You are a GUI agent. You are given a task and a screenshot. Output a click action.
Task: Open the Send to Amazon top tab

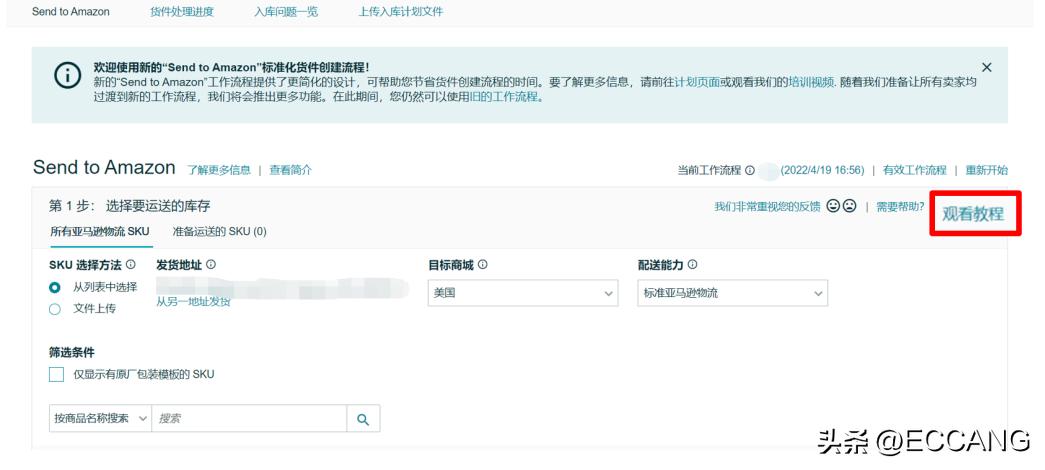71,11
